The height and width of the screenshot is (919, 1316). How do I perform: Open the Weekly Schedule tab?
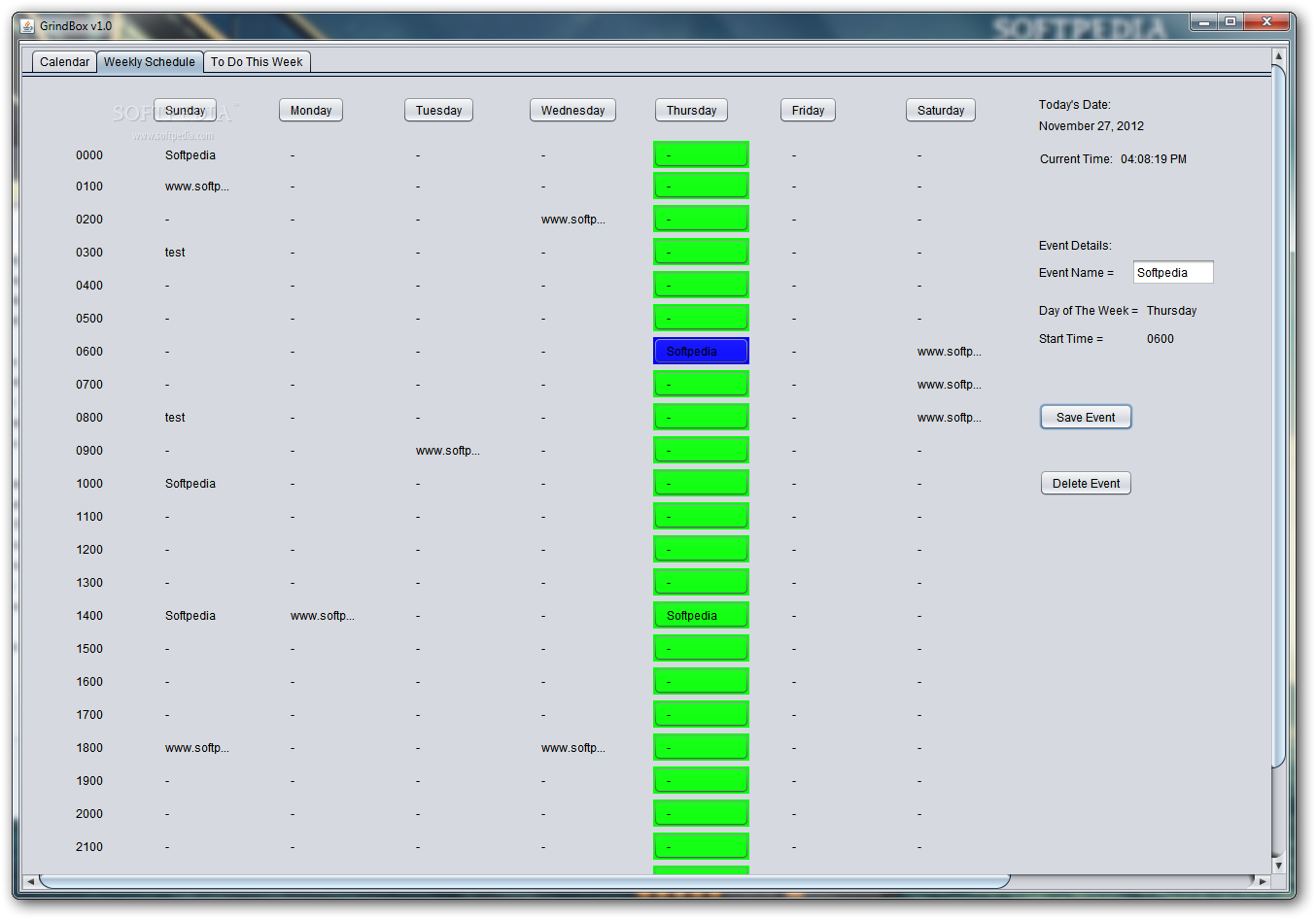[x=150, y=62]
